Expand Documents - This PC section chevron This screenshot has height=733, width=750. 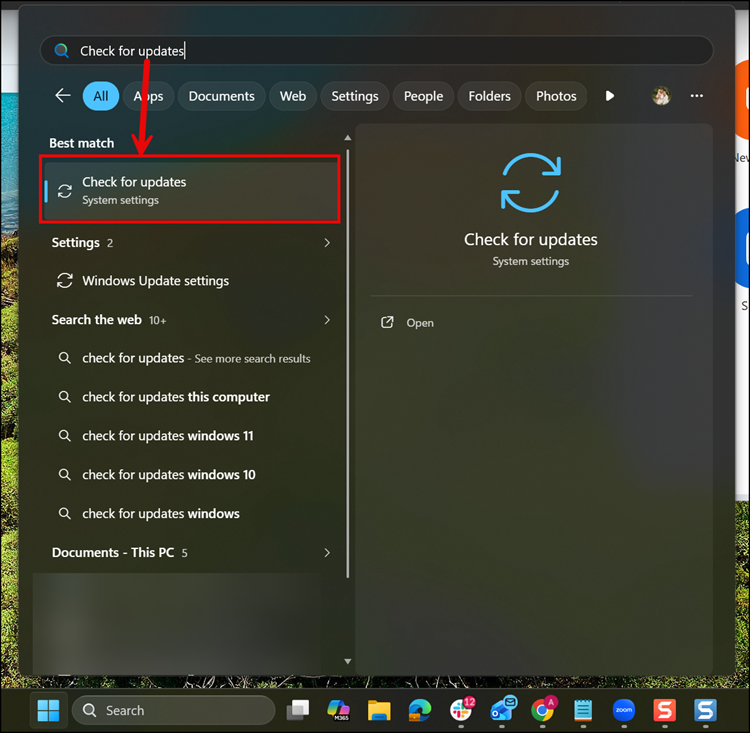click(x=327, y=553)
